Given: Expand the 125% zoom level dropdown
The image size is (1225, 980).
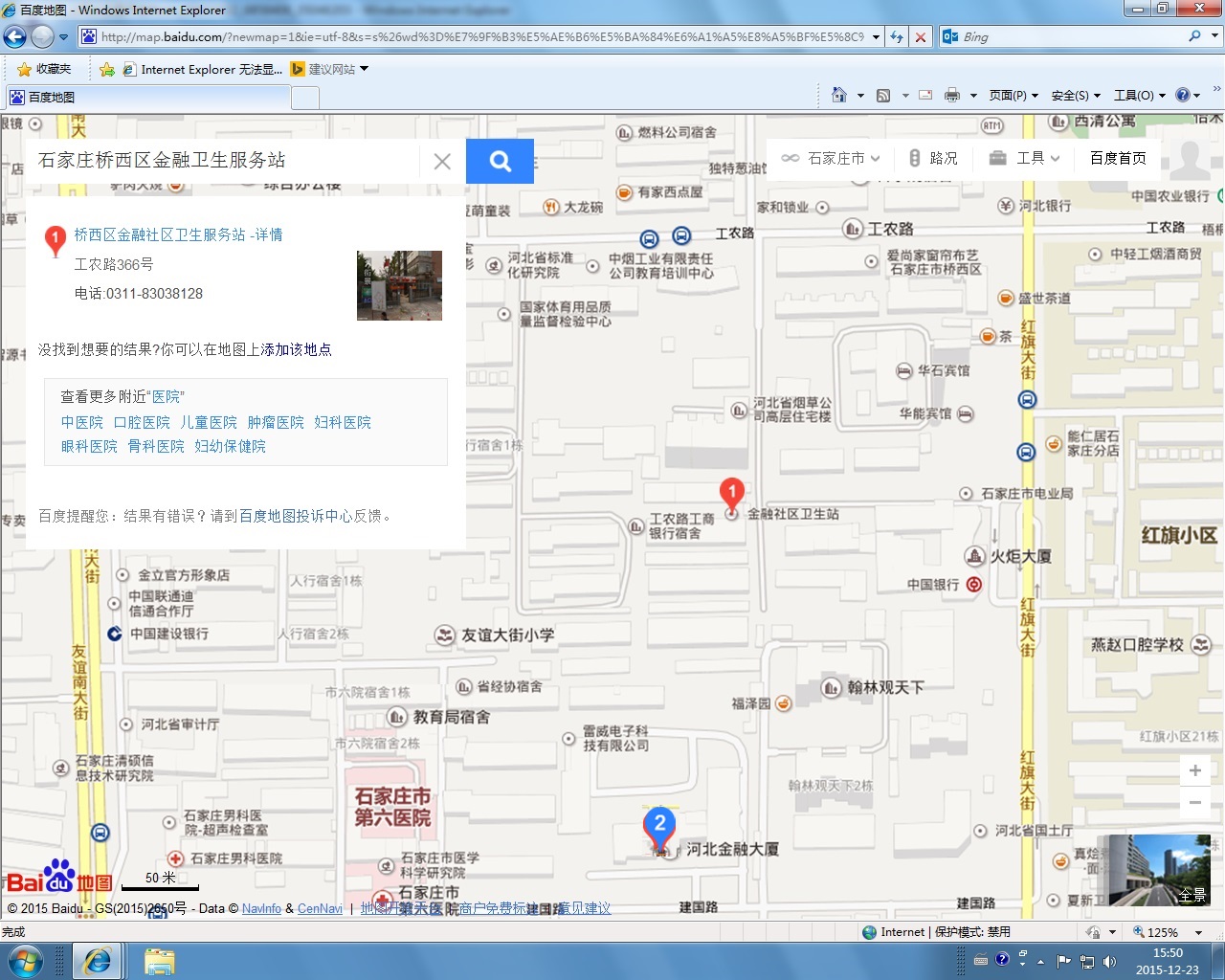Looking at the screenshot, I should coord(1198,932).
